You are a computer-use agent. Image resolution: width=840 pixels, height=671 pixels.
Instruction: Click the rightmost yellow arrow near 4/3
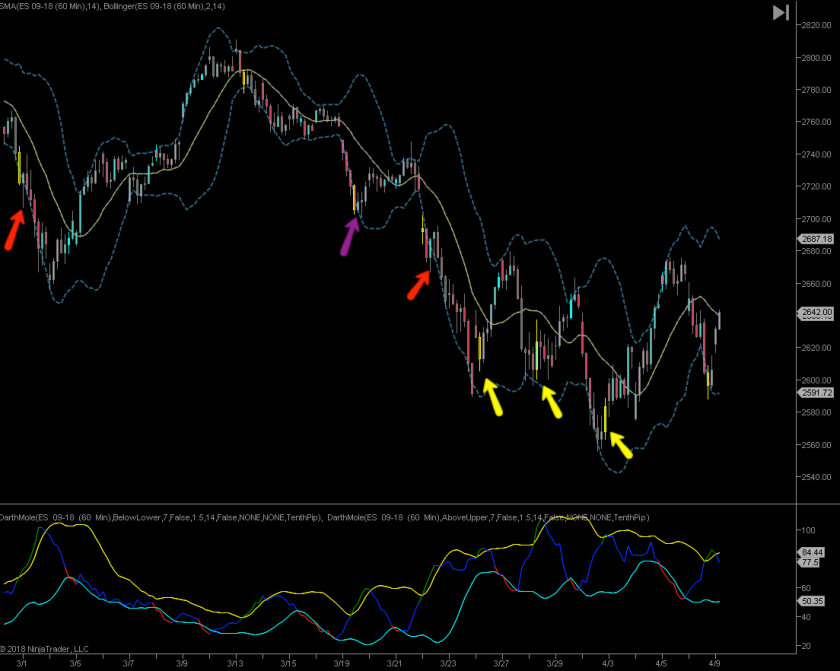click(x=620, y=444)
